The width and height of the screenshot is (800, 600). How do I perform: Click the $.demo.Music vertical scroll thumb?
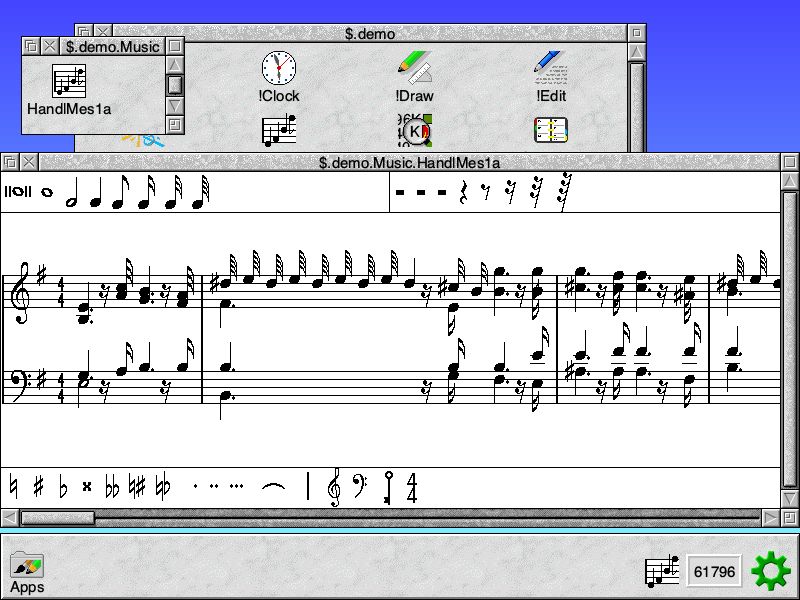tap(174, 85)
